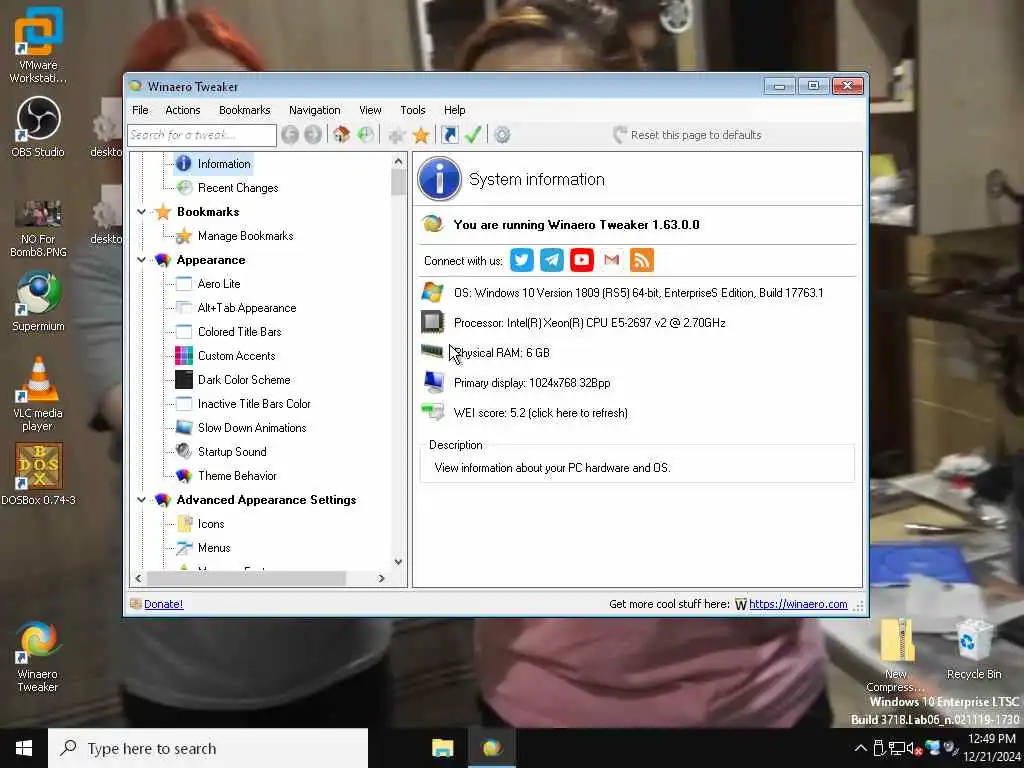Select Recent Changes tree item
This screenshot has width=1024, height=768.
pos(238,188)
